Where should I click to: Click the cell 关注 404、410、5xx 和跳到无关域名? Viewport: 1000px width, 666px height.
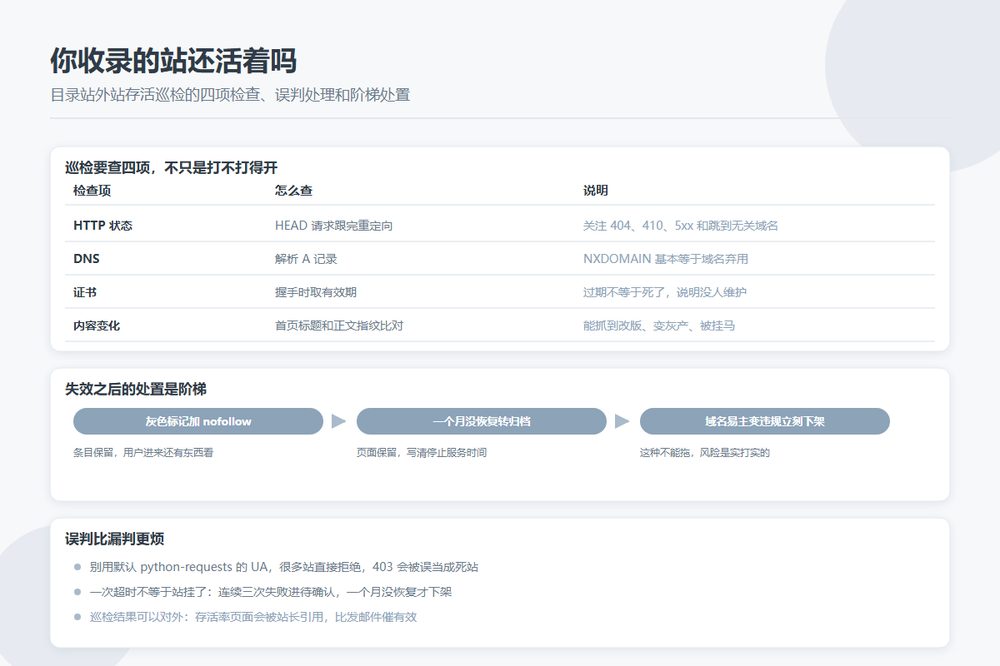point(680,225)
